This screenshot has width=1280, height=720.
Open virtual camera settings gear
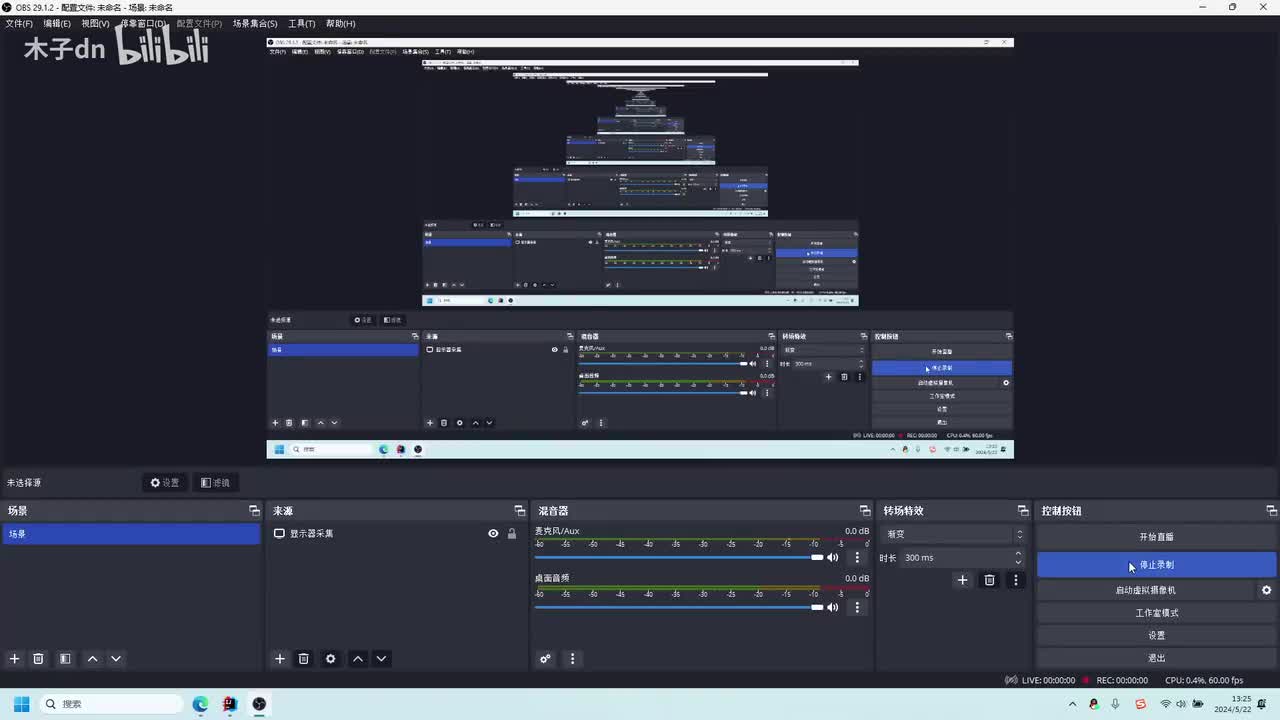click(1266, 590)
